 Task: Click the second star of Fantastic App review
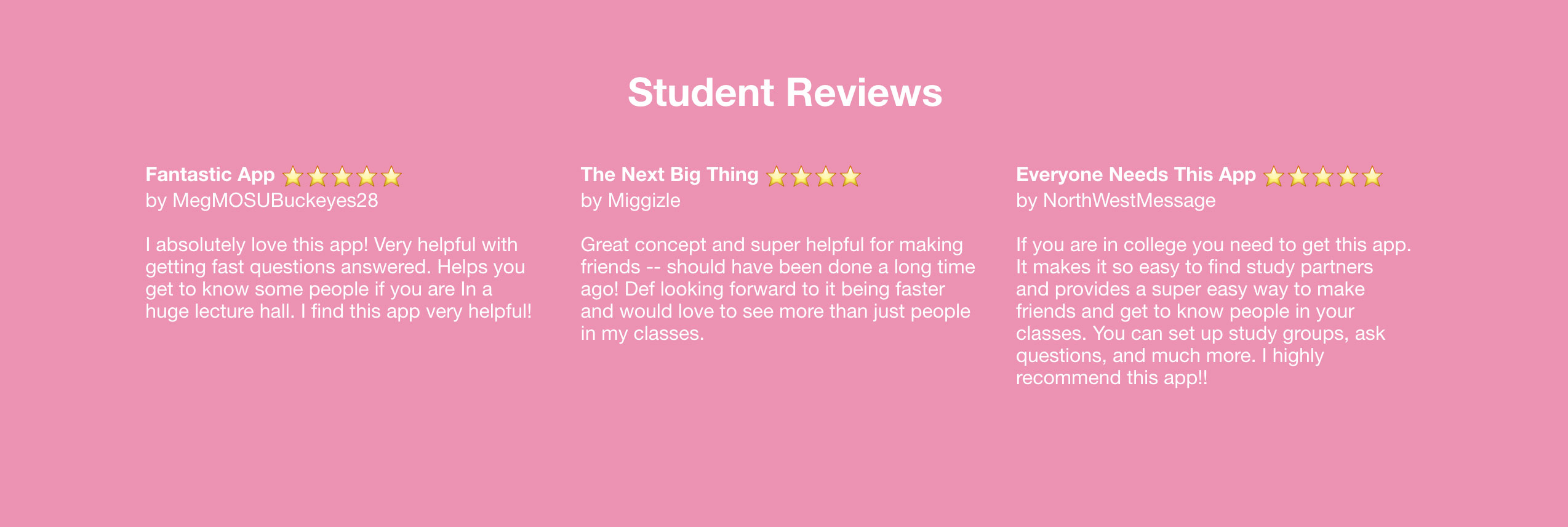(318, 177)
